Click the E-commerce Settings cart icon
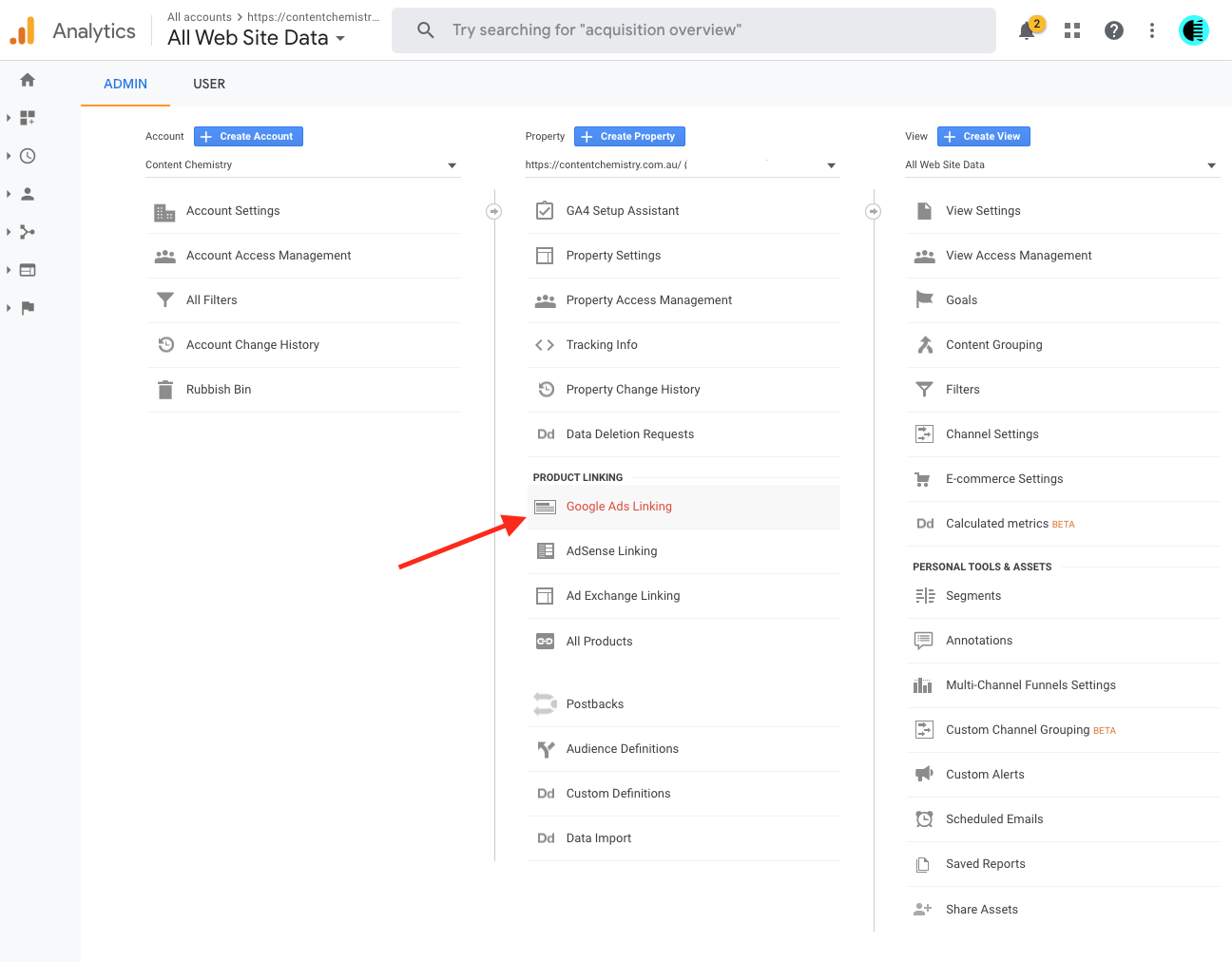 (922, 479)
